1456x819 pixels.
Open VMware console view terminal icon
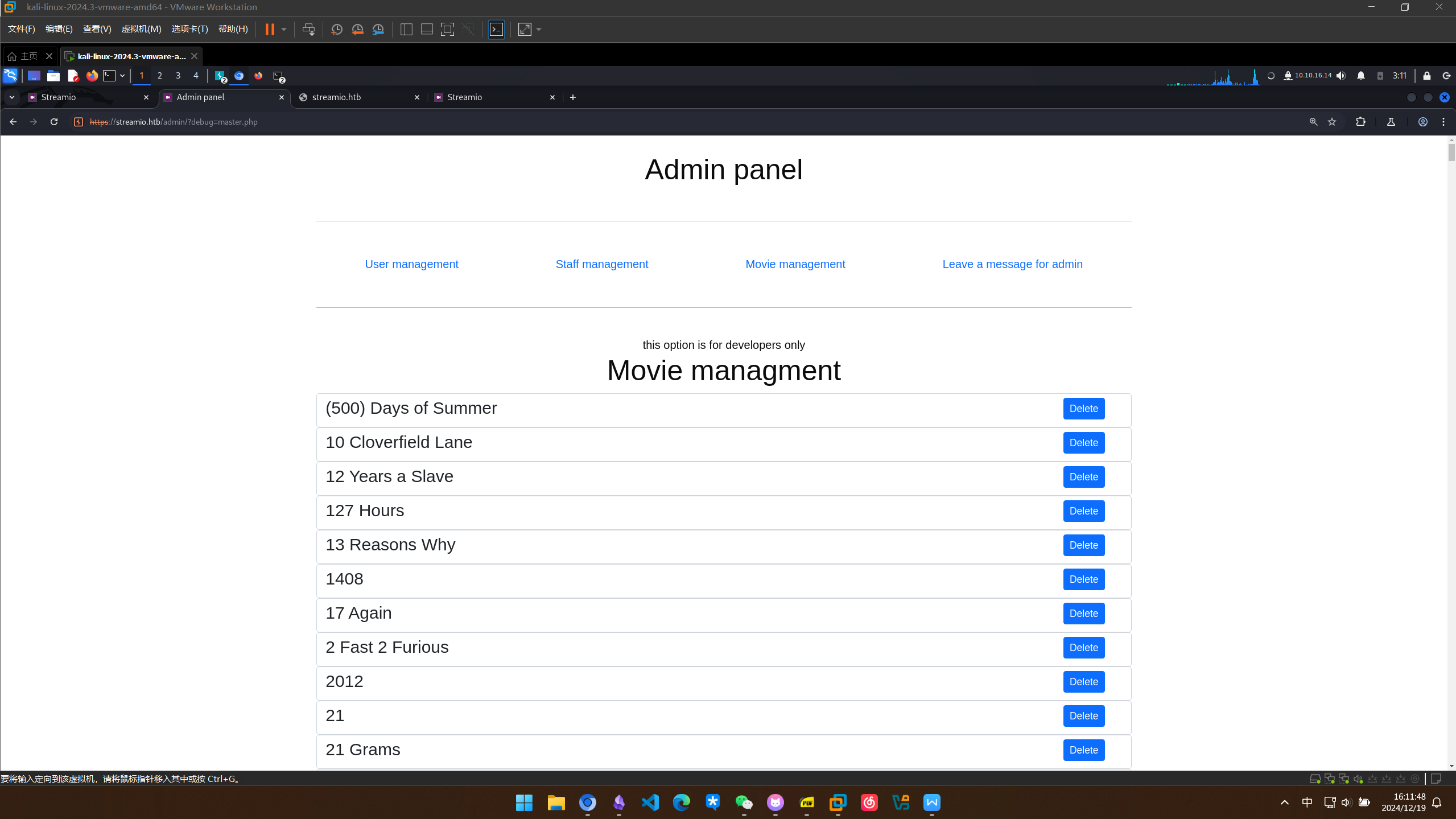pos(496,30)
